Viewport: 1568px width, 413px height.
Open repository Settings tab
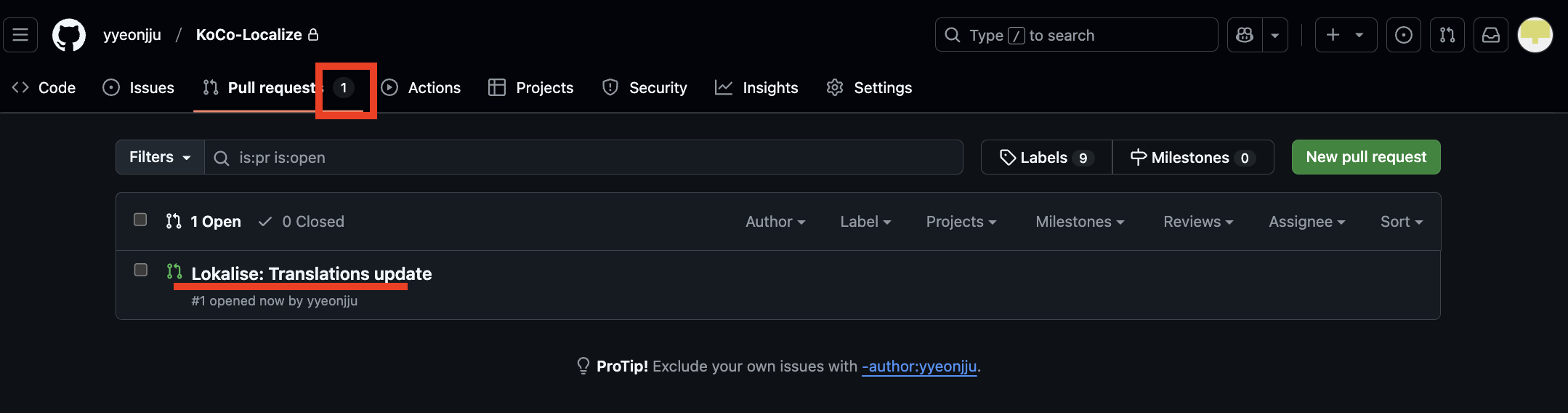869,88
